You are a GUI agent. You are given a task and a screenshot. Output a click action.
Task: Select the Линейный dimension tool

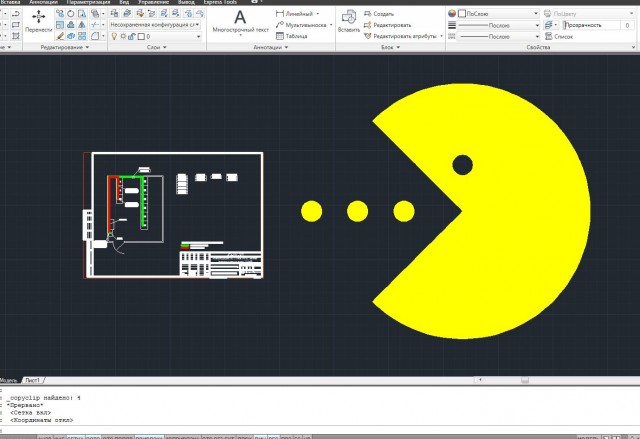point(297,14)
